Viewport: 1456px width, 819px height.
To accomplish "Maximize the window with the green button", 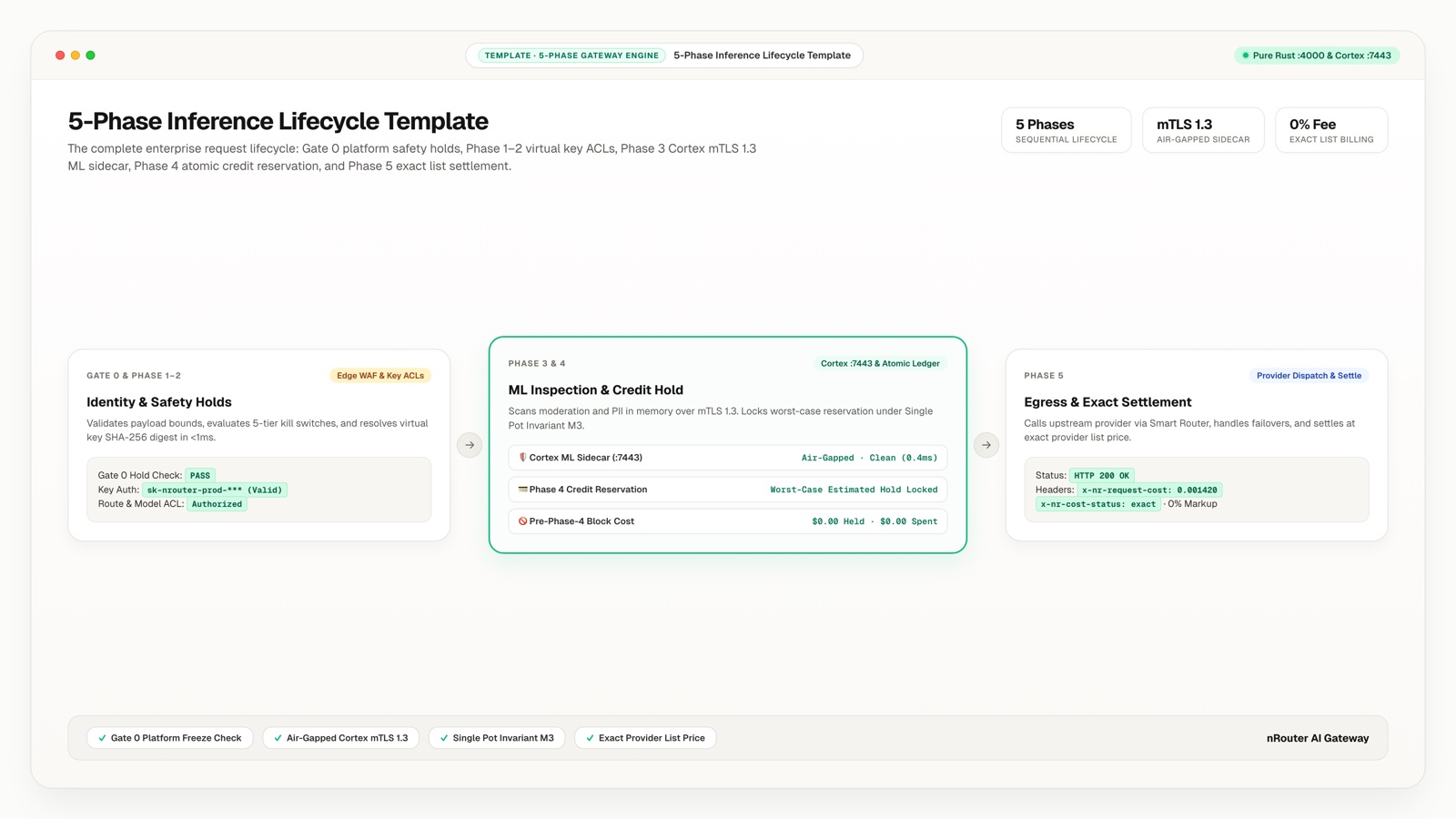I will tap(90, 56).
